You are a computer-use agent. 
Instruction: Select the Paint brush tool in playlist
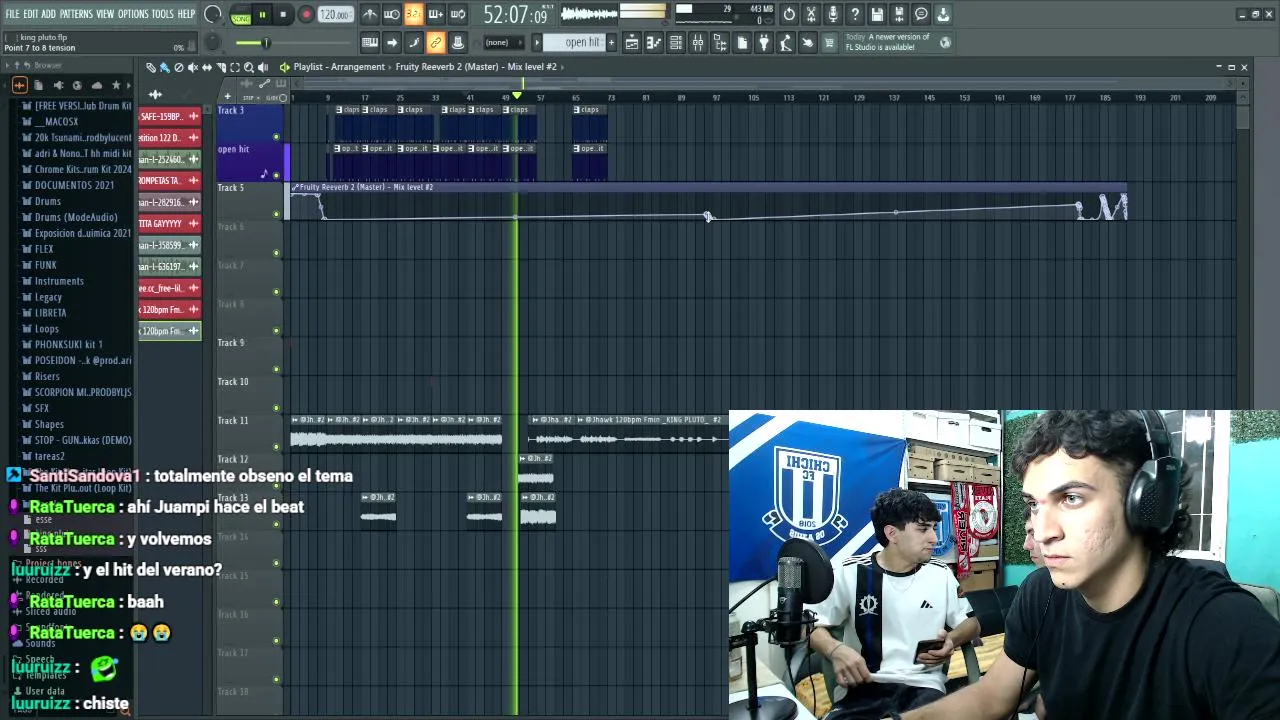(x=165, y=67)
